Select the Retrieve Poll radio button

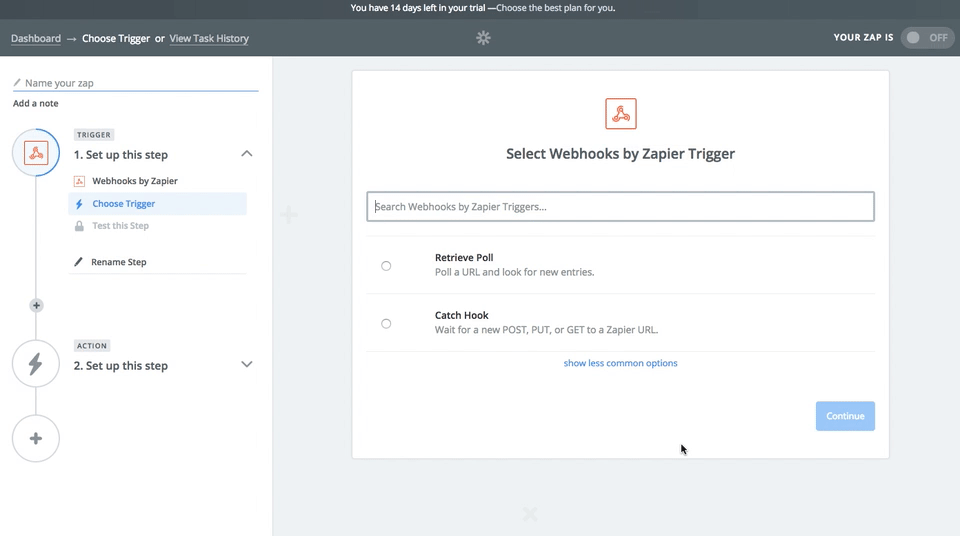pyautogui.click(x=386, y=266)
